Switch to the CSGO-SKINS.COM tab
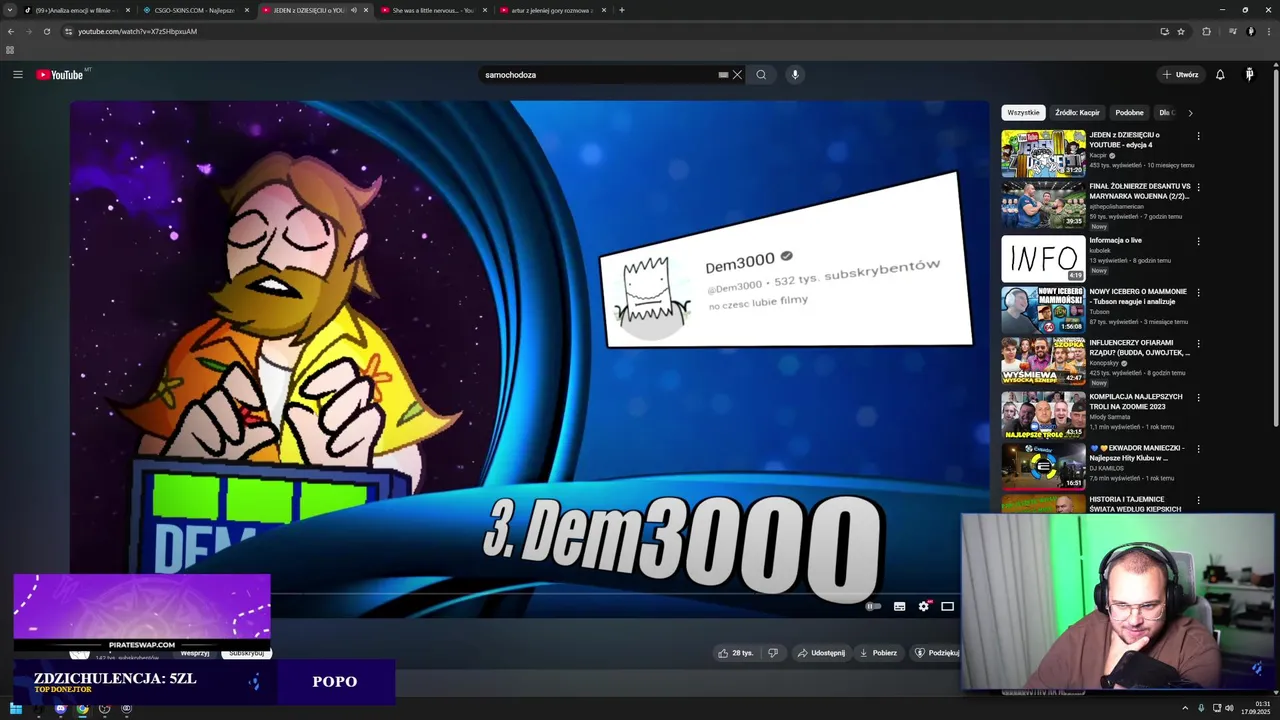 click(195, 10)
